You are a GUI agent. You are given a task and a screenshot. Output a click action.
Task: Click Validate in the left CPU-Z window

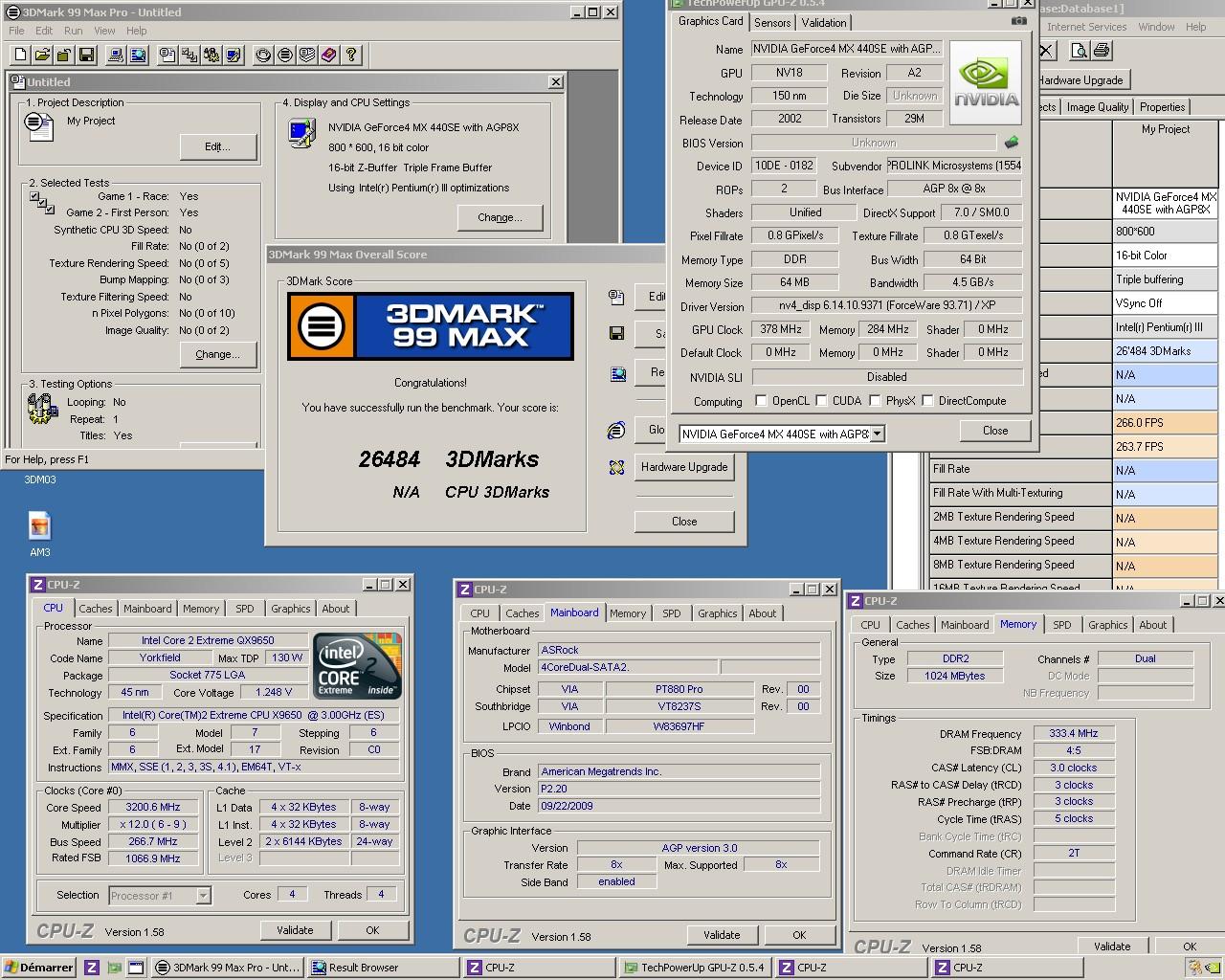295,930
